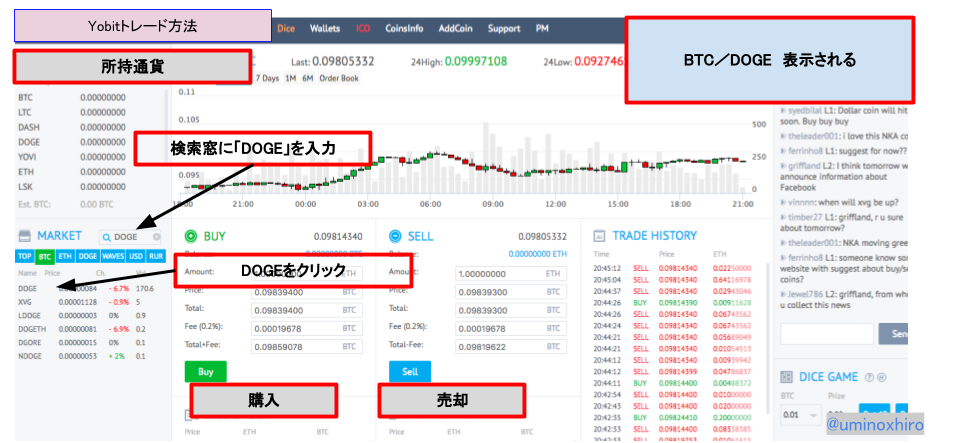The image size is (954, 443).
Task: Open CoinsInfo in the top navigation
Action: point(404,28)
